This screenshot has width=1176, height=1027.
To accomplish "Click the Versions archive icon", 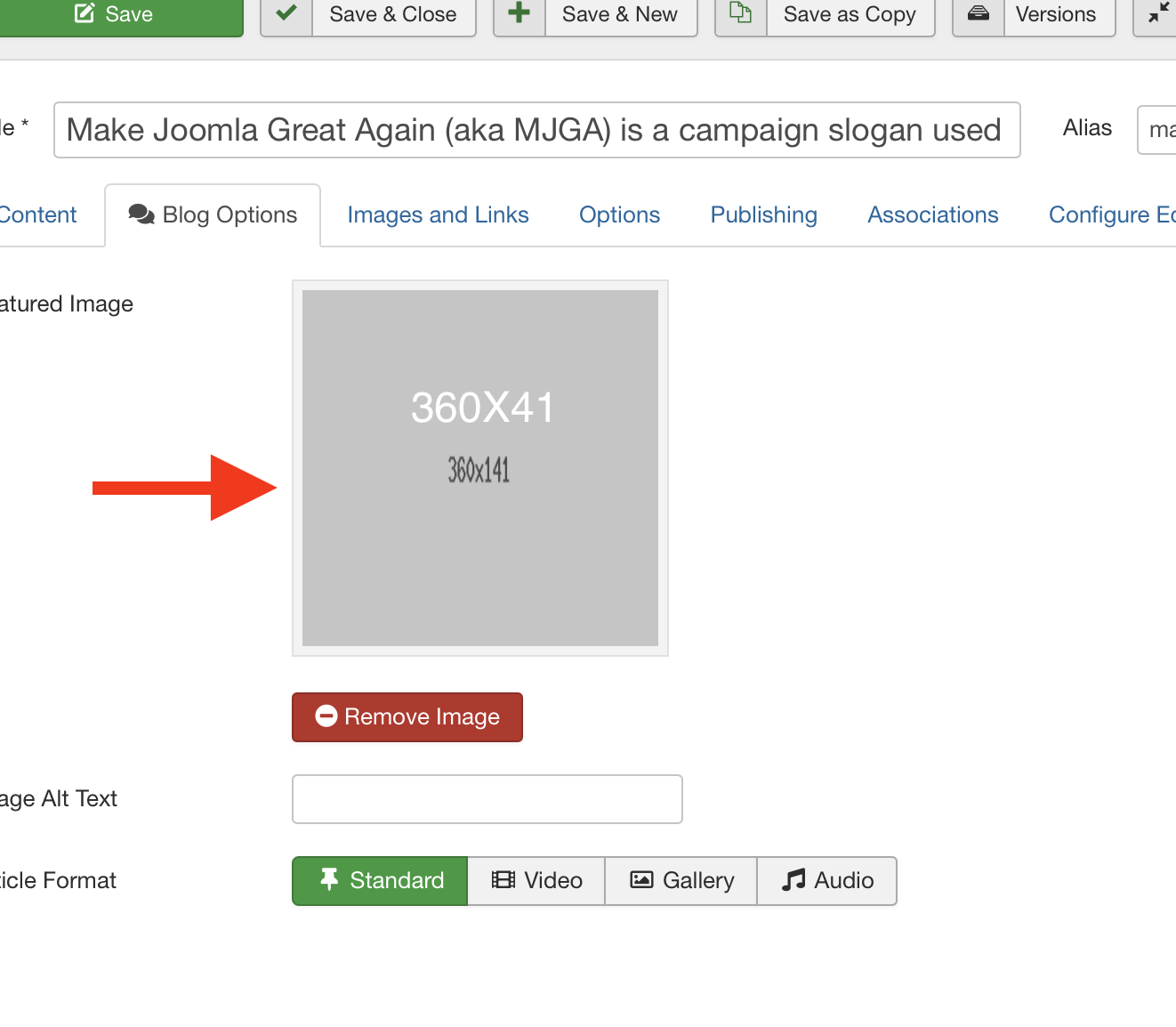I will [978, 15].
